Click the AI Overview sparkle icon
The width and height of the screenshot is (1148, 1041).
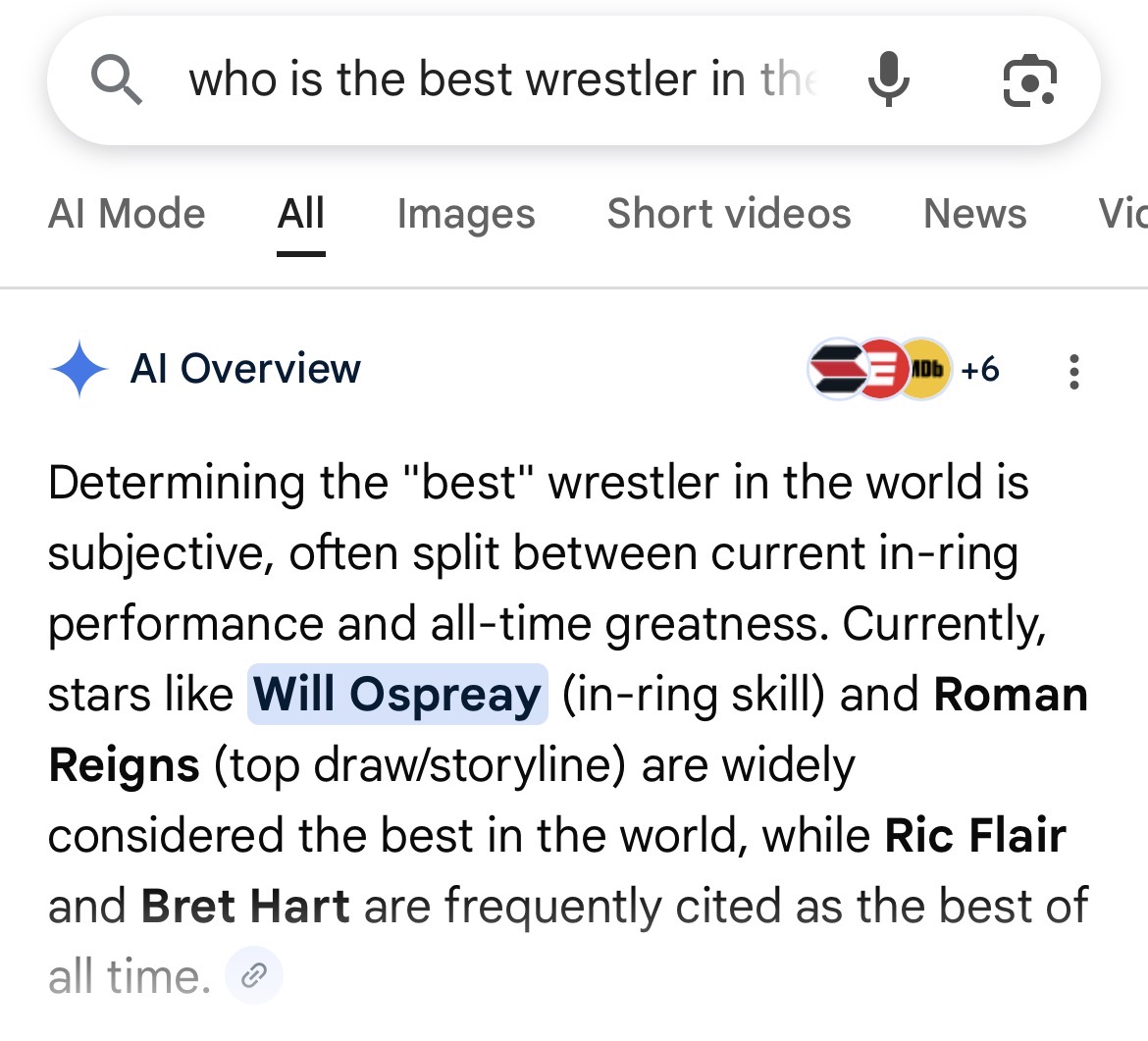coord(79,369)
